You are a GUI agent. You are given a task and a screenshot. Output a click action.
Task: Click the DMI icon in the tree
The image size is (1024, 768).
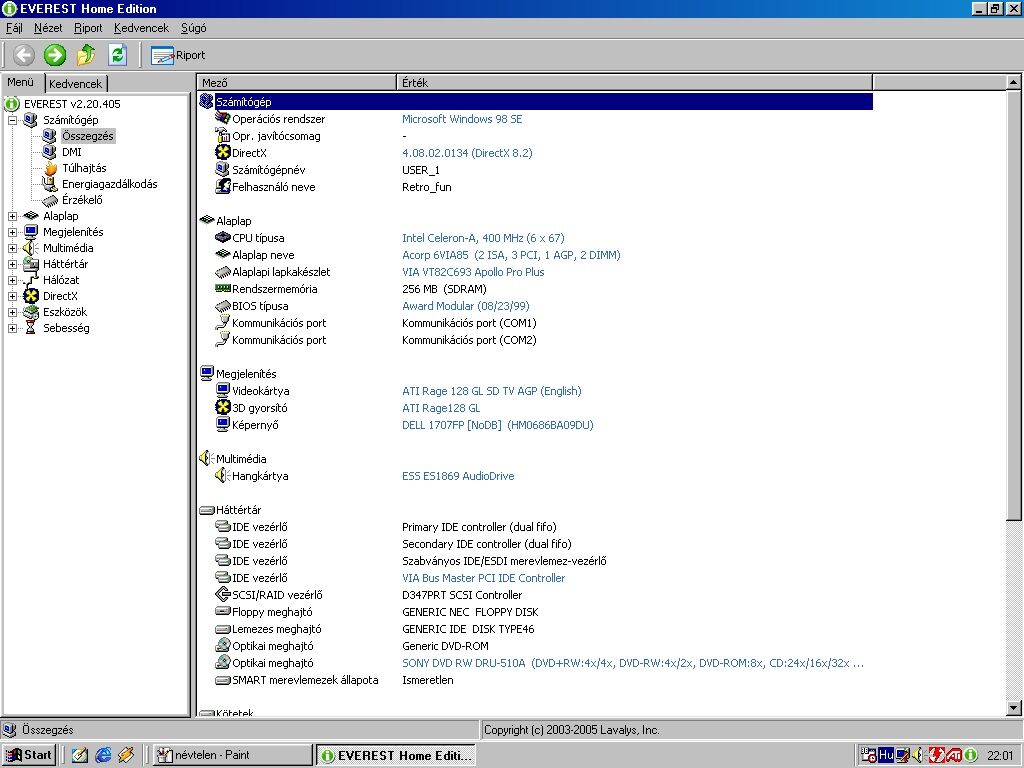click(x=50, y=152)
